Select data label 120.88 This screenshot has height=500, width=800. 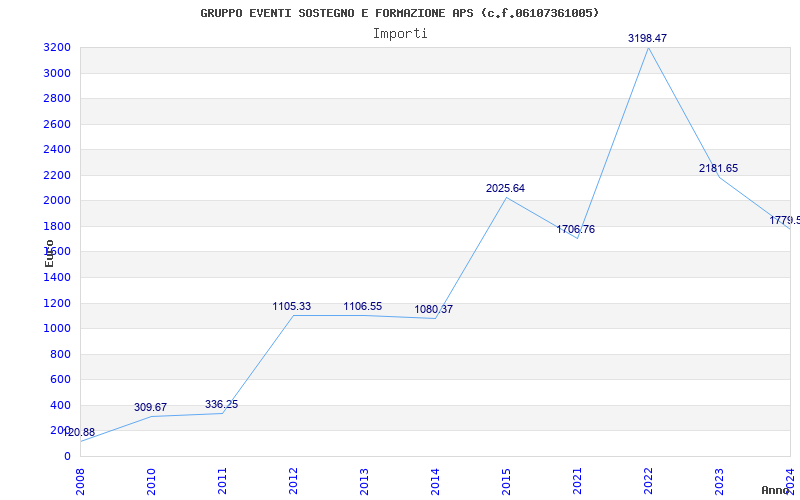(80, 433)
